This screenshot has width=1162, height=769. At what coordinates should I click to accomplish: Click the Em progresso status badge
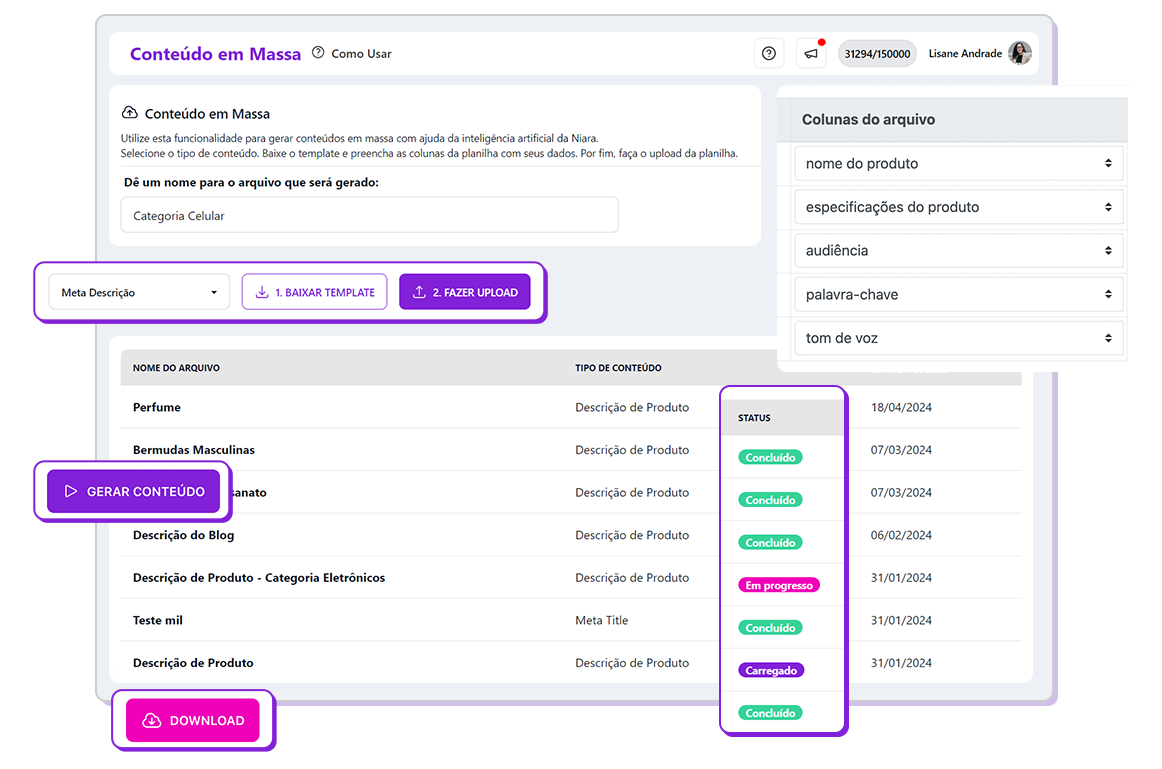tap(778, 586)
